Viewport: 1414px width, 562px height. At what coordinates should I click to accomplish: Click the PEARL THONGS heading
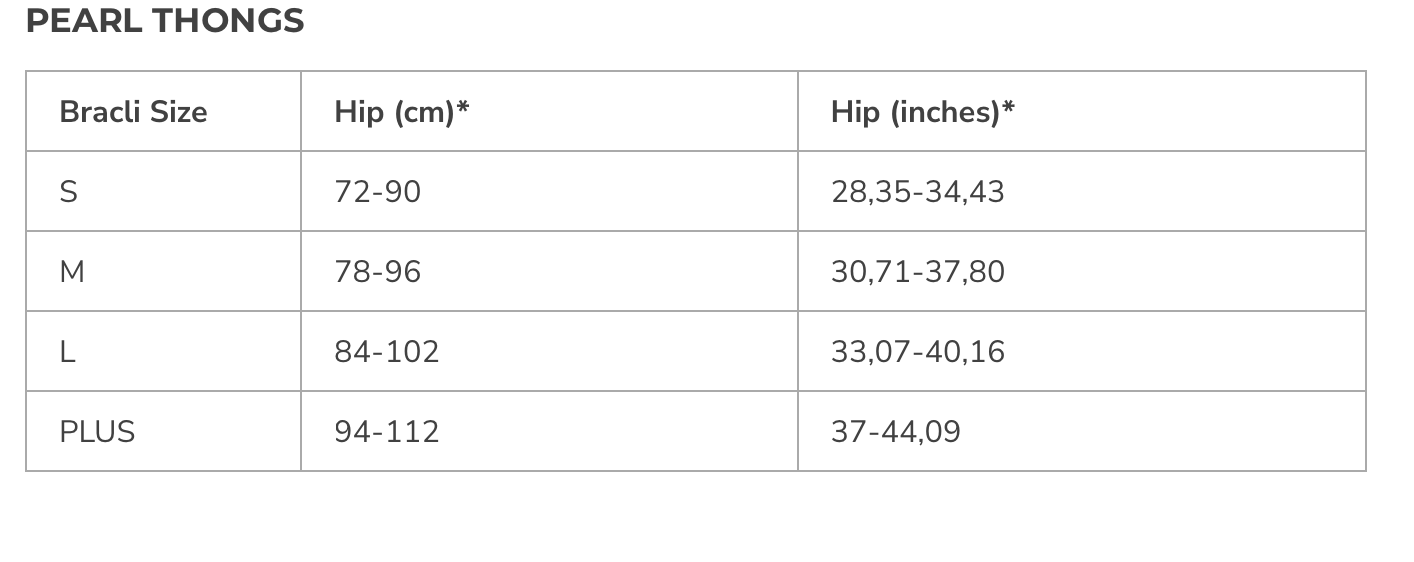click(x=165, y=21)
